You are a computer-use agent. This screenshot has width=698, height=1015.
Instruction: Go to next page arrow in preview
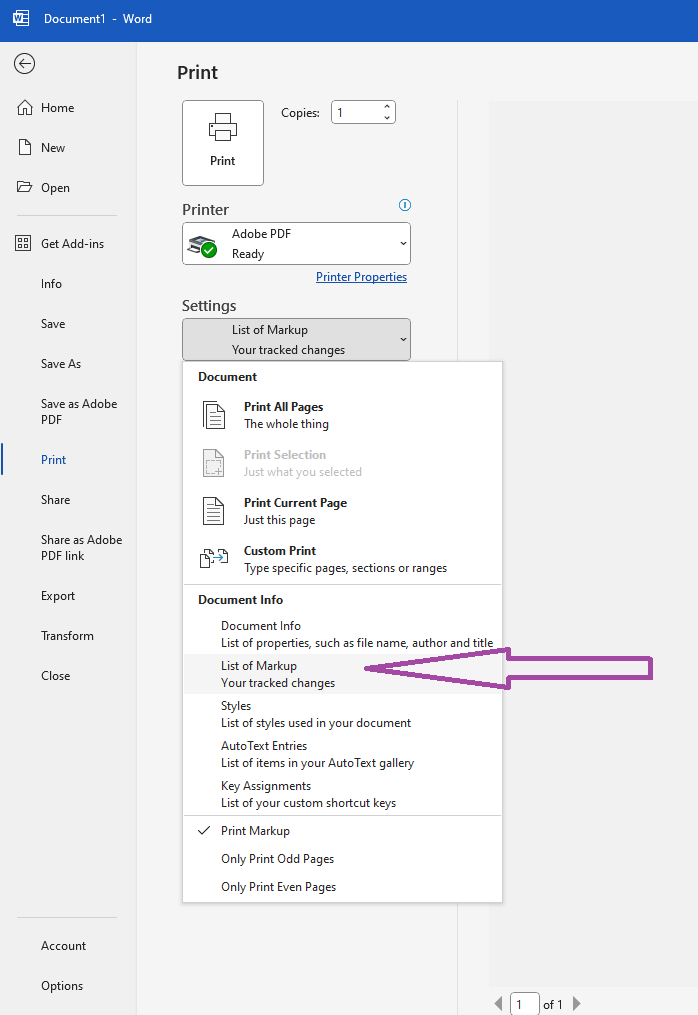(576, 1004)
